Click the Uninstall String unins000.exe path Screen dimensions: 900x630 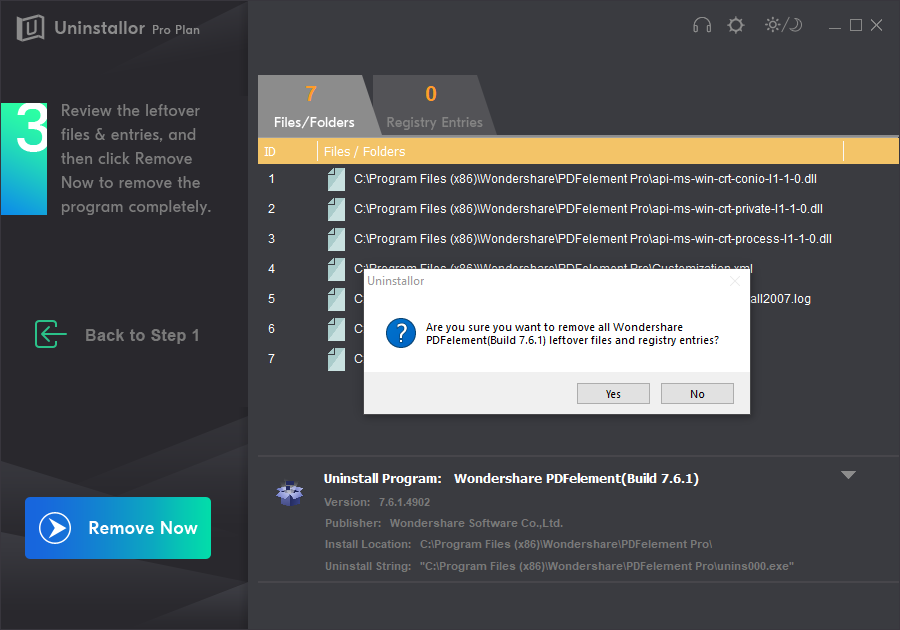click(607, 566)
